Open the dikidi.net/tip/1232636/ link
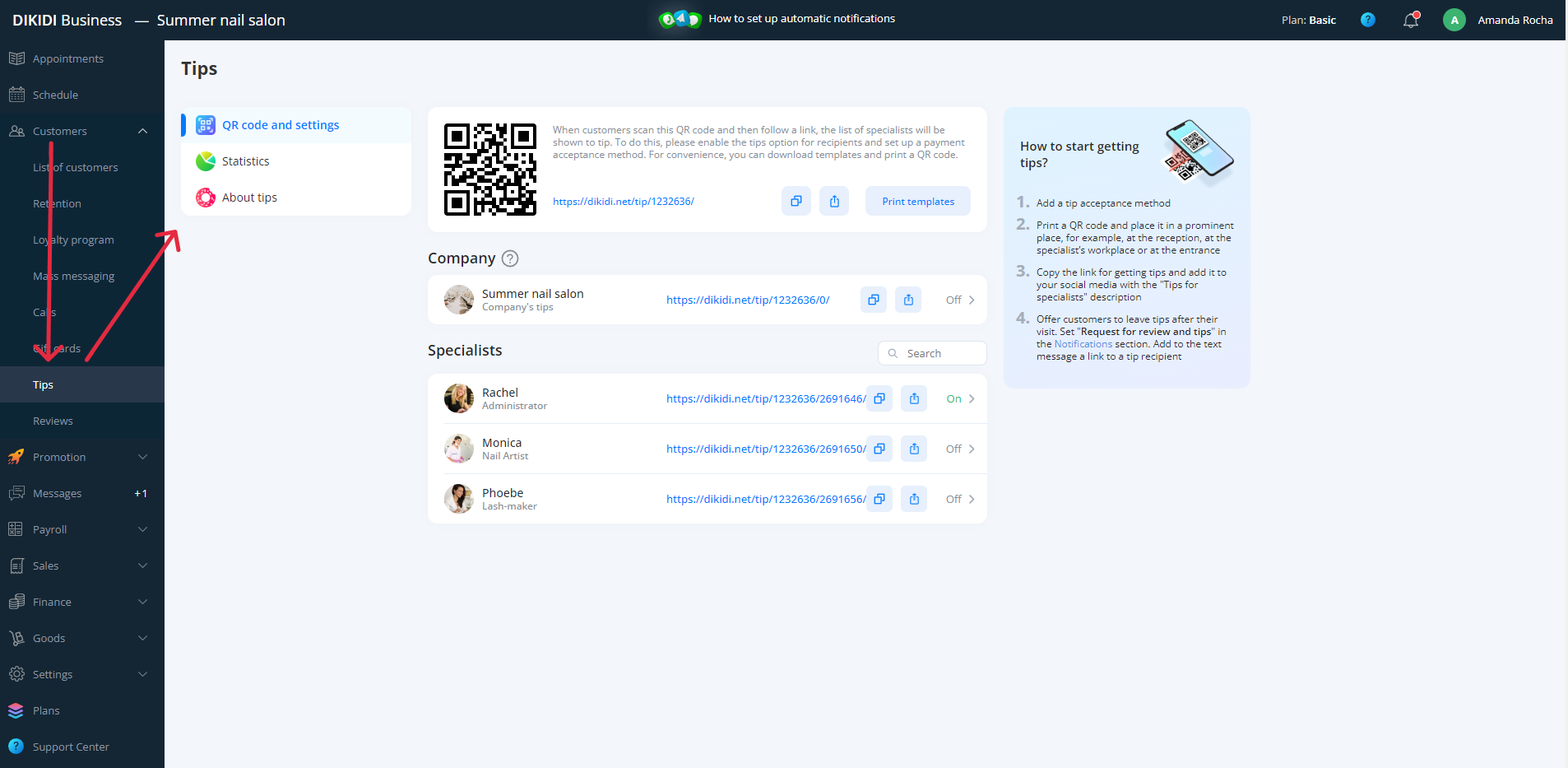 [624, 201]
